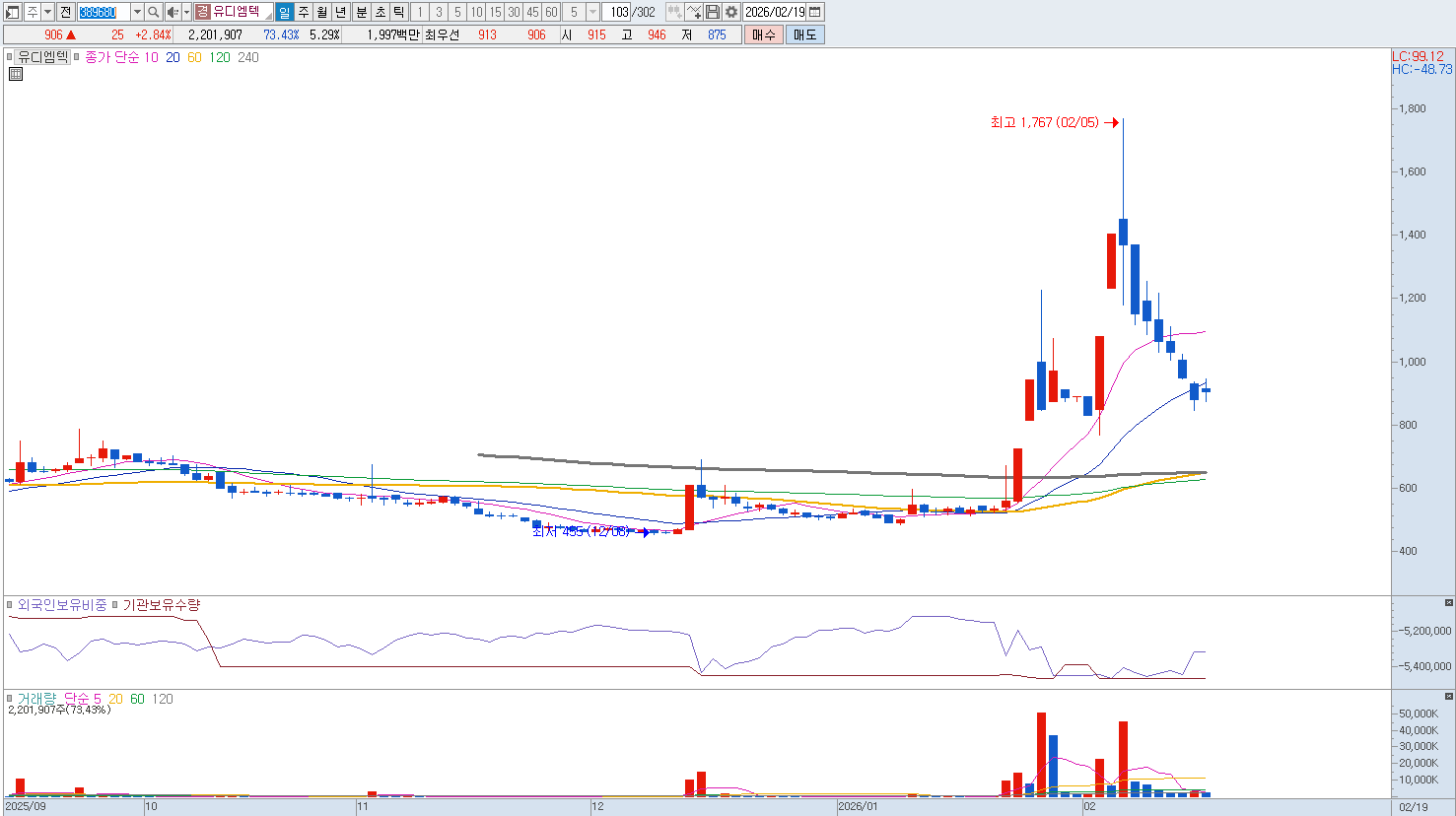Click the save chart floppy disk icon
The height and width of the screenshot is (816, 1456).
[x=713, y=12]
